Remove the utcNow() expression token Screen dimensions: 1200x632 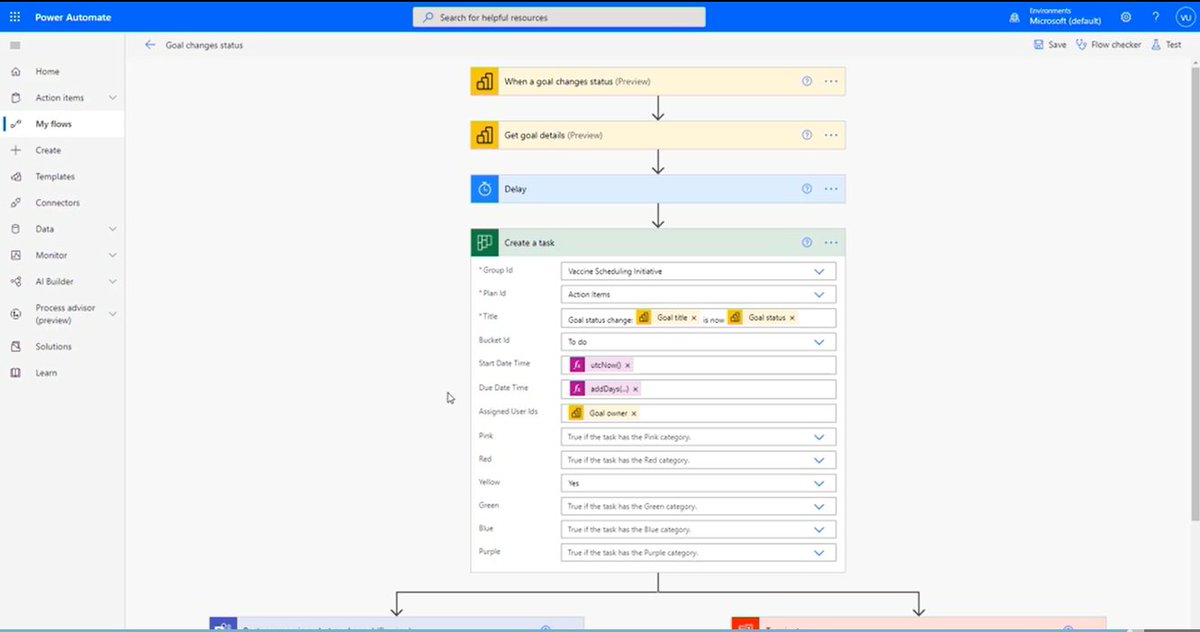627,366
